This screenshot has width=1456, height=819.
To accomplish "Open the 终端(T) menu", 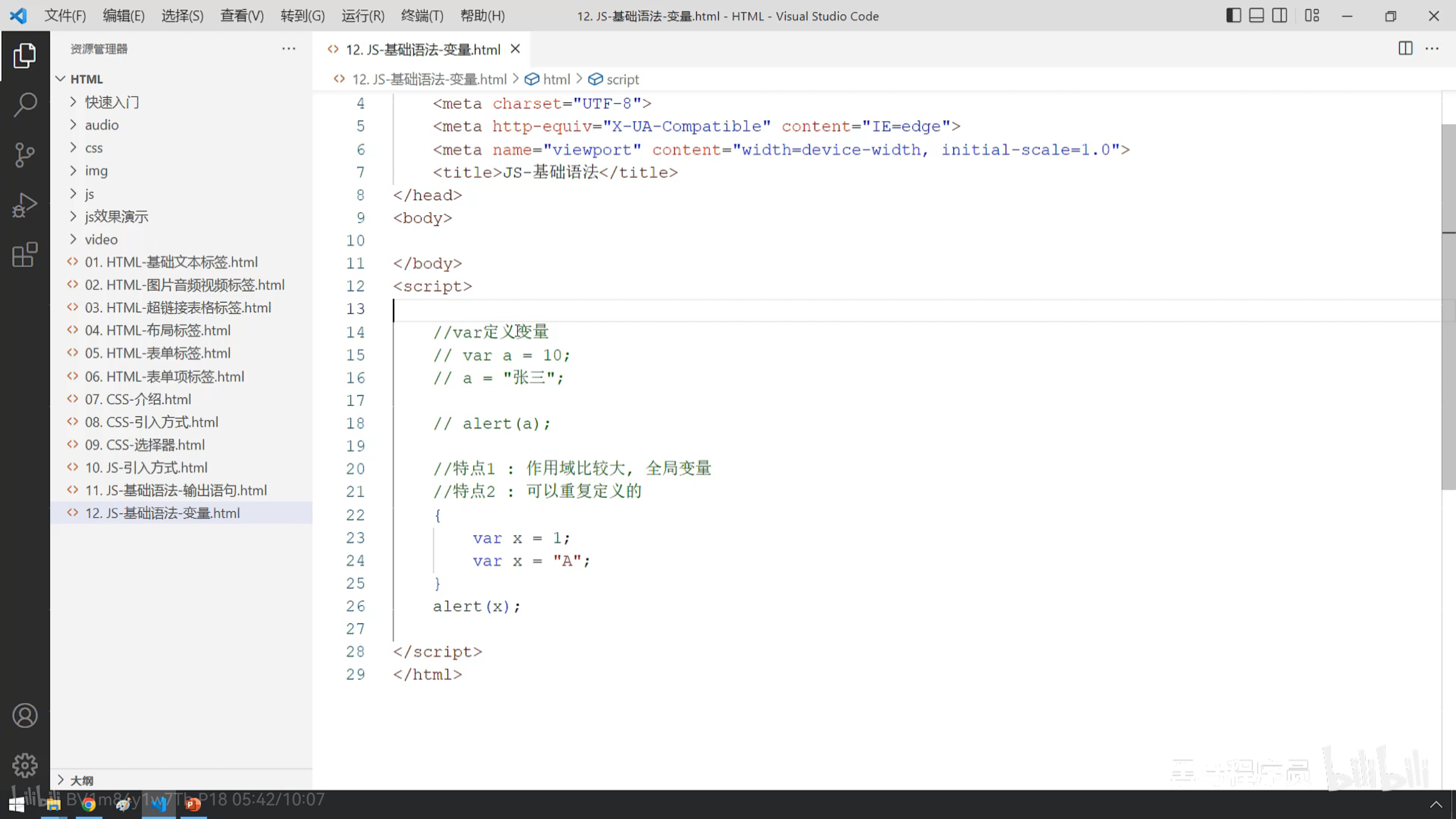I will pos(422,16).
